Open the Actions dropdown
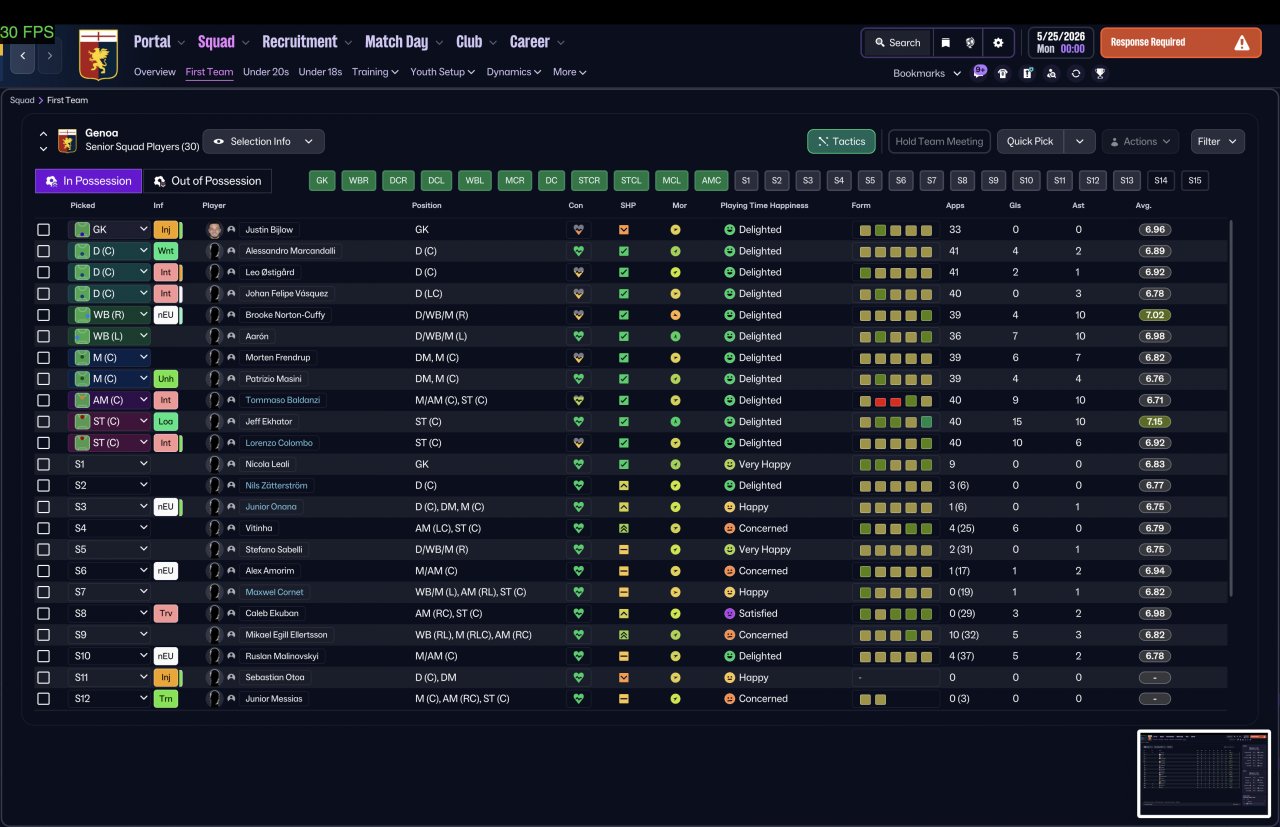The width and height of the screenshot is (1280, 827). pyautogui.click(x=1140, y=141)
